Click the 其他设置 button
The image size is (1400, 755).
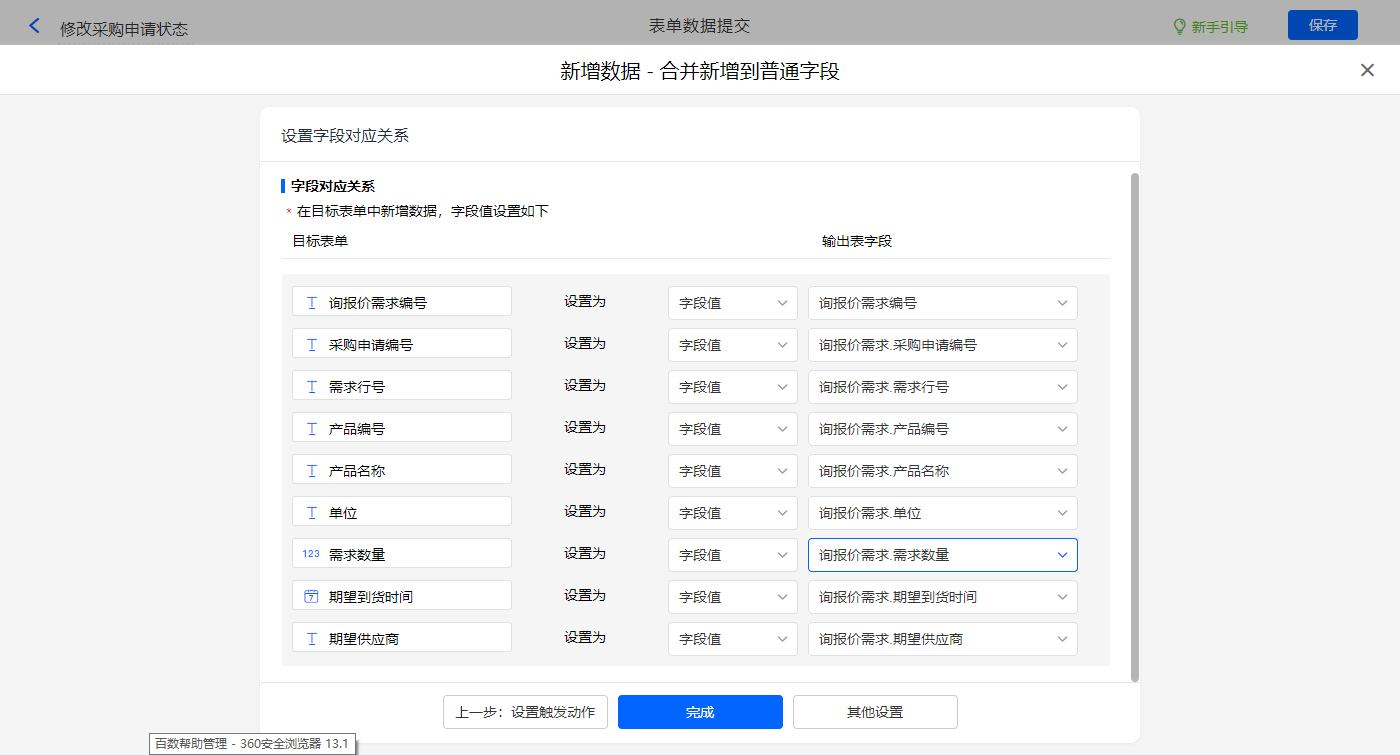(x=875, y=712)
